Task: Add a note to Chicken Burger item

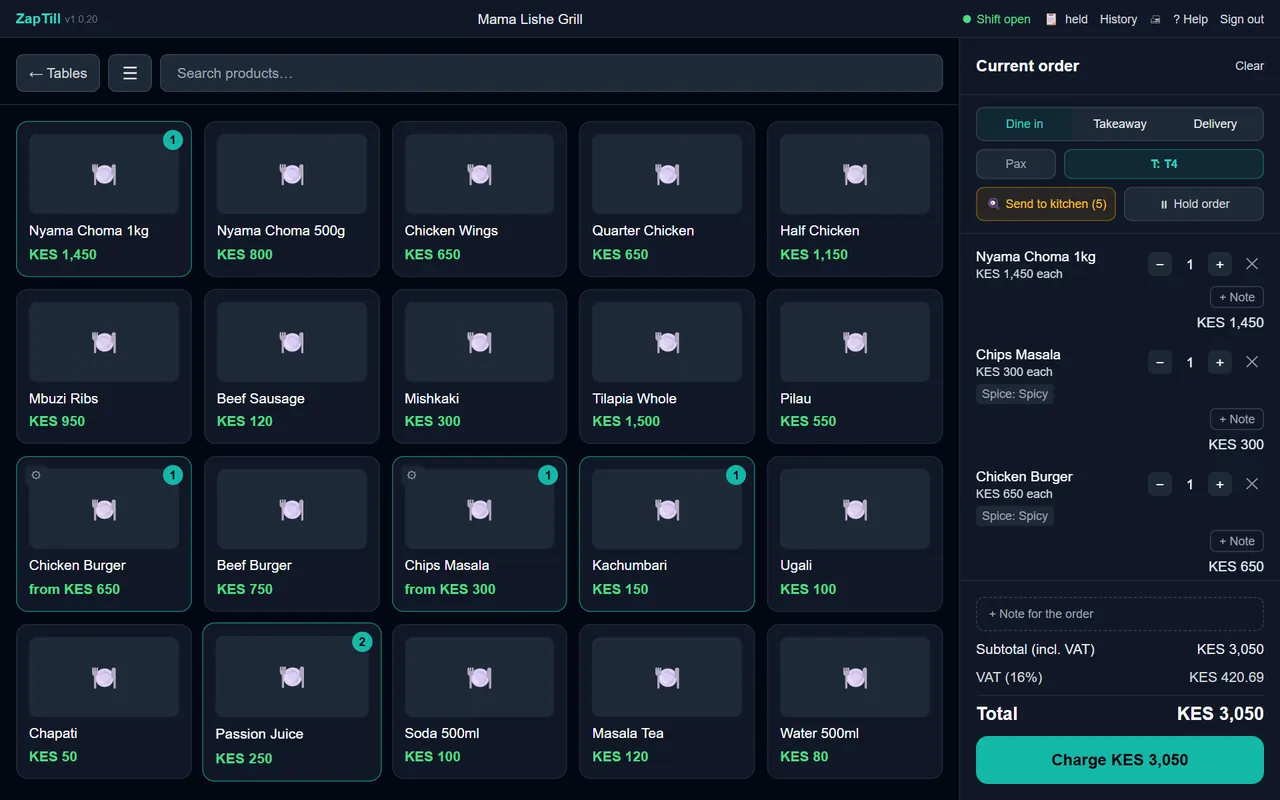Action: pyautogui.click(x=1237, y=541)
